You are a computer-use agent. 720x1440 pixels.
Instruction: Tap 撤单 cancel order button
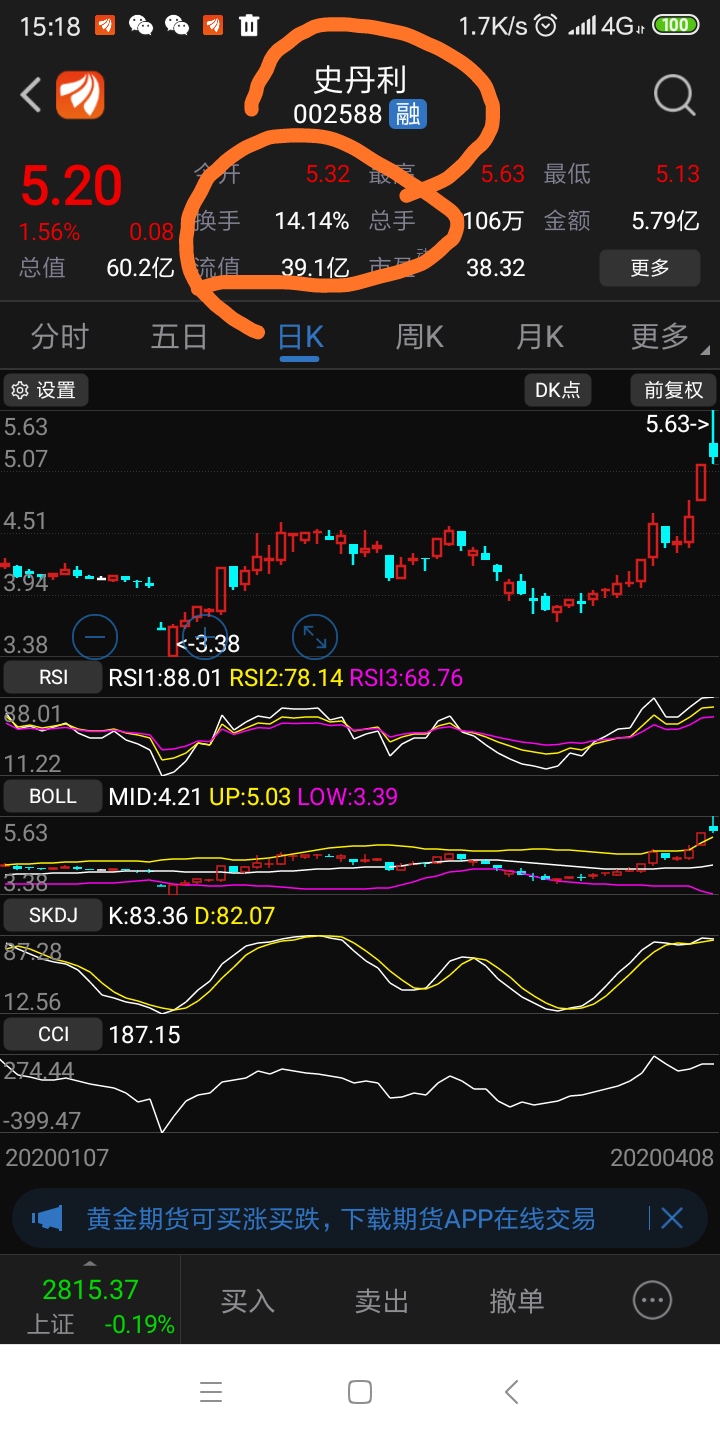[x=516, y=1300]
